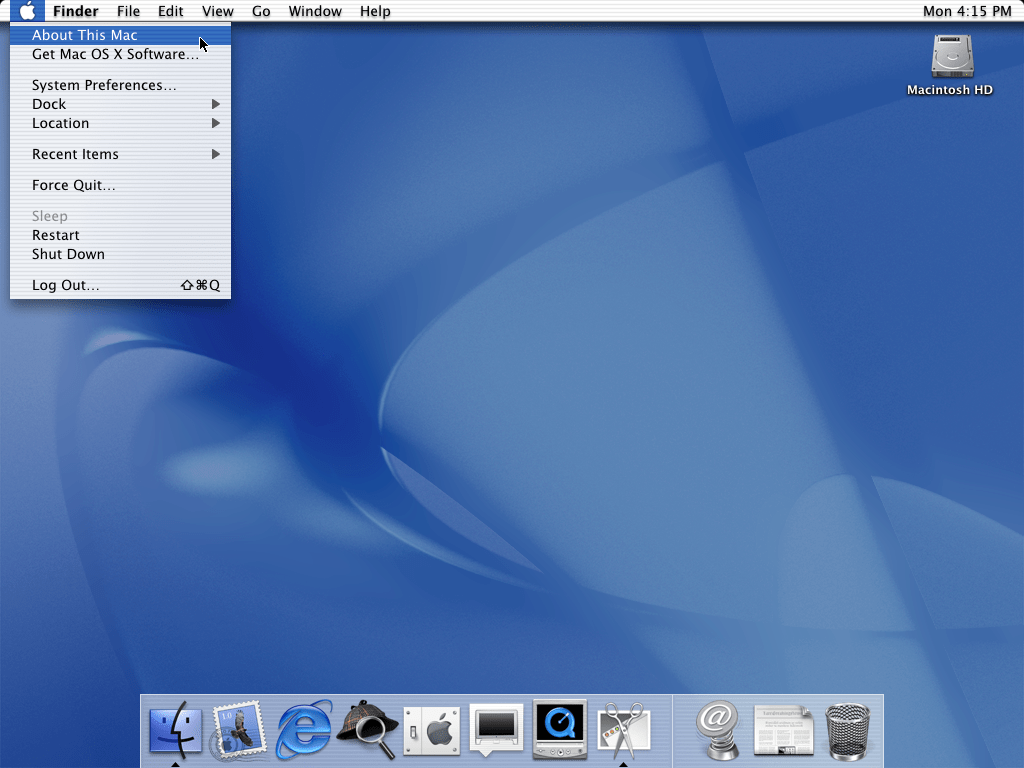This screenshot has height=768, width=1024.
Task: Open the newspaper document in Dock
Action: (x=783, y=731)
